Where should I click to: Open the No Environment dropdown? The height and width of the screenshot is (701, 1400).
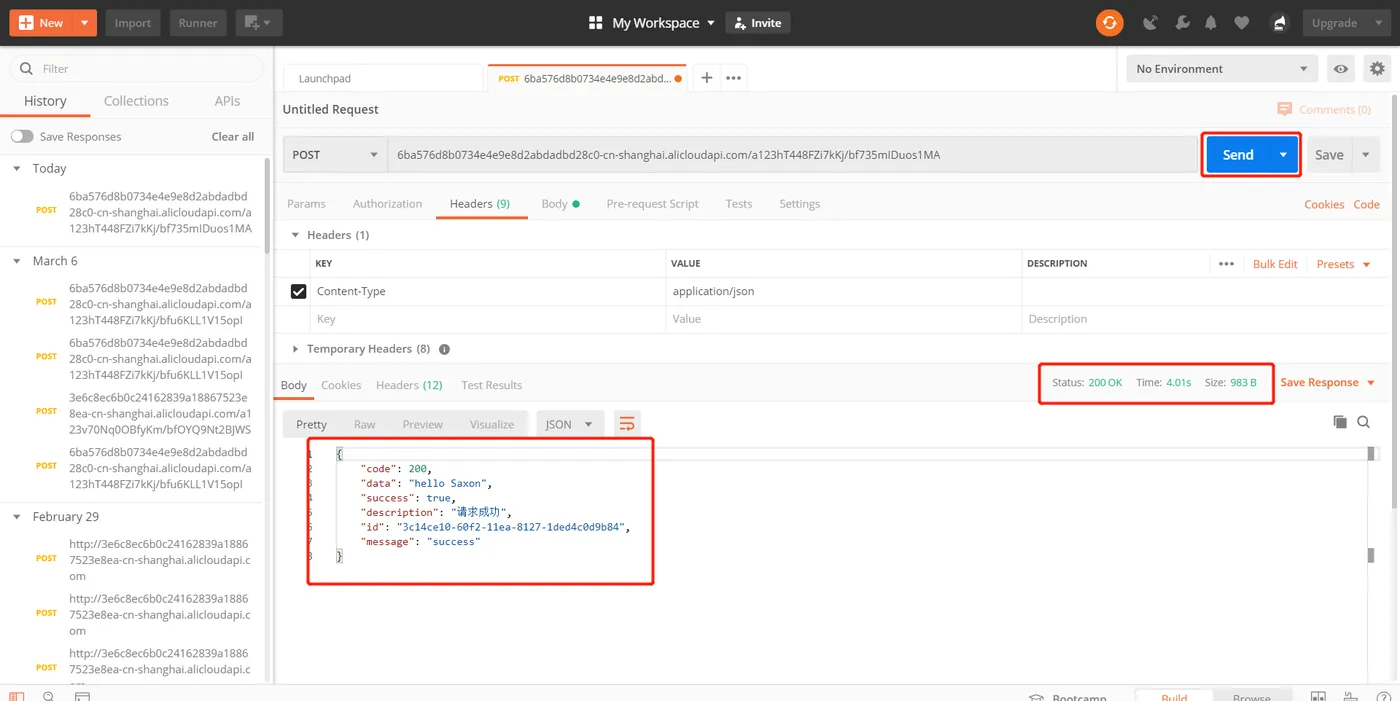point(1221,69)
